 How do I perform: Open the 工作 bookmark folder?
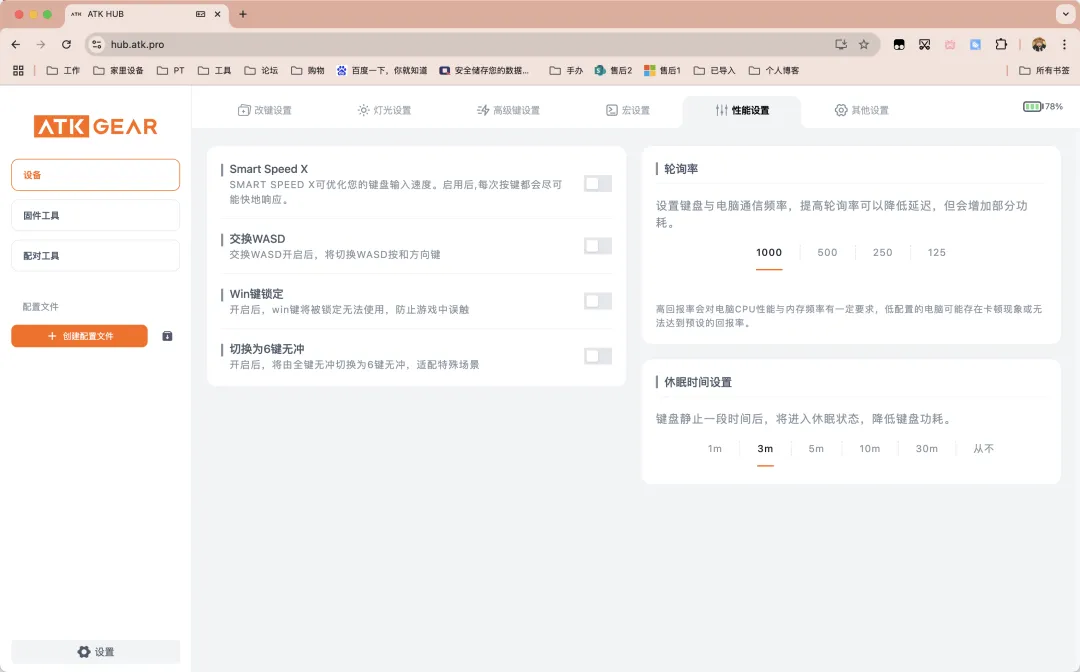click(63, 71)
